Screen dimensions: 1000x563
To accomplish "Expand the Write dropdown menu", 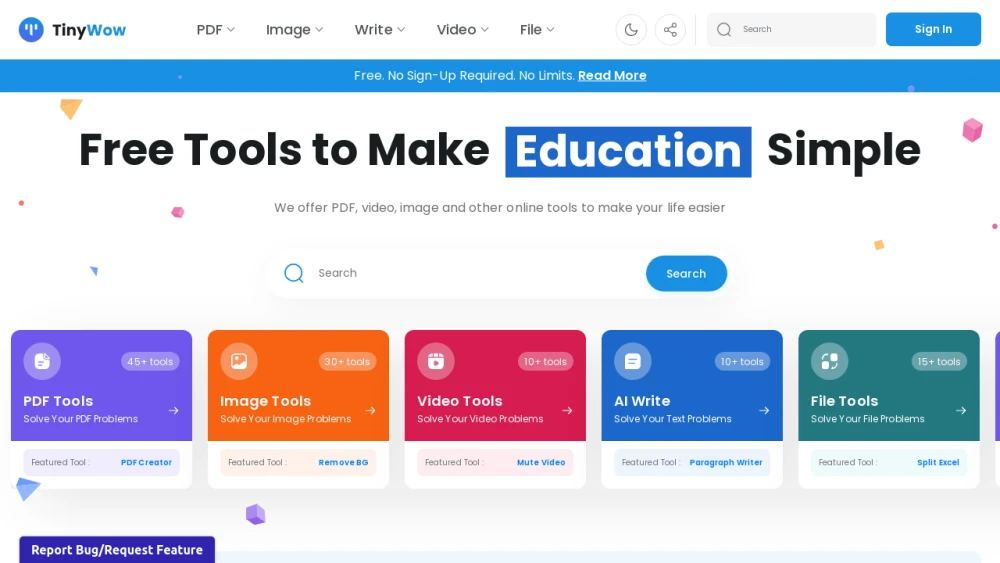I will coord(380,29).
